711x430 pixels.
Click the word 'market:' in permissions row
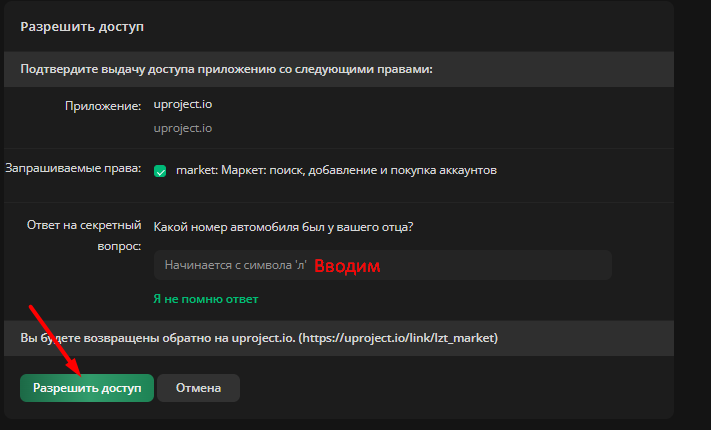196,170
